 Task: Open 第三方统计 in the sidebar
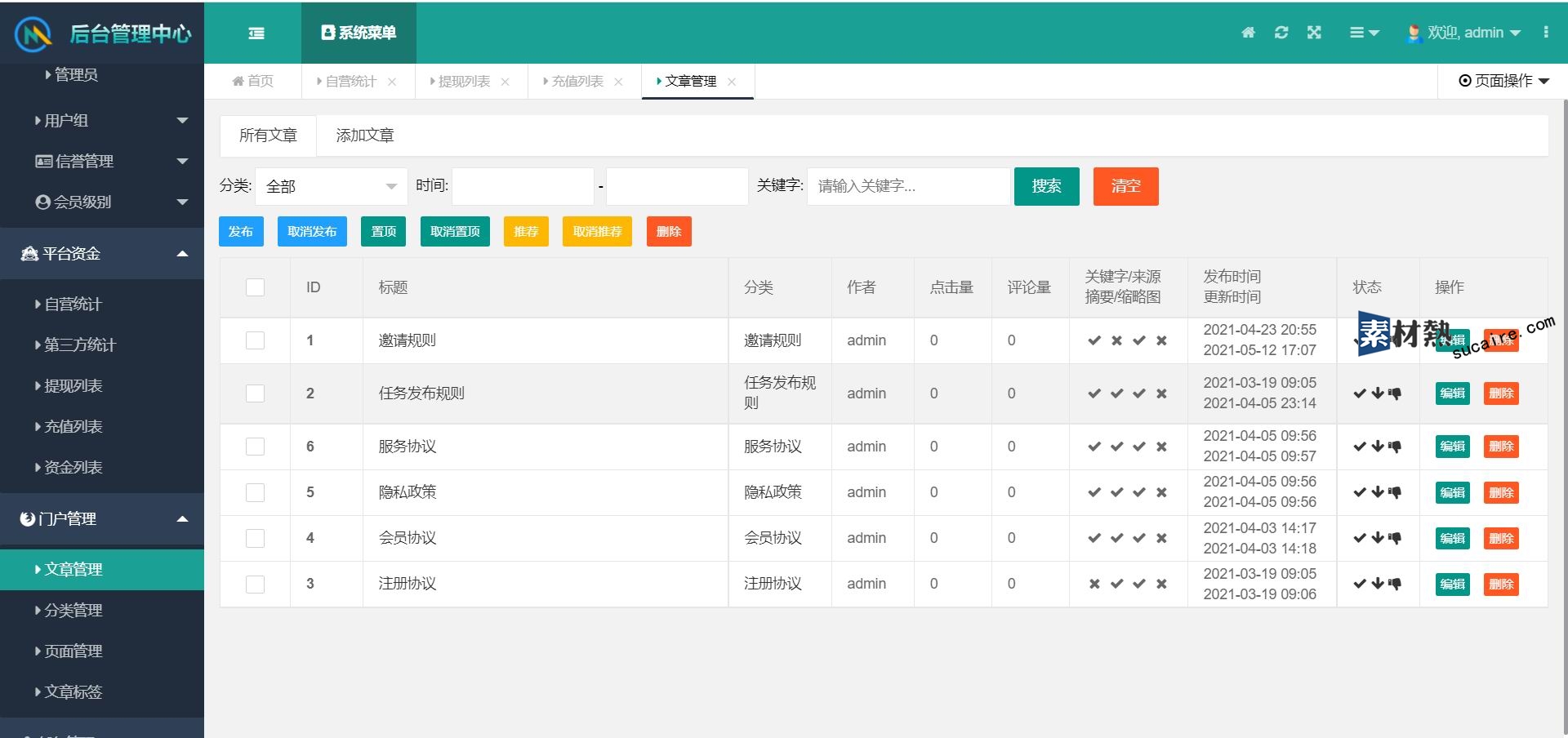click(102, 345)
